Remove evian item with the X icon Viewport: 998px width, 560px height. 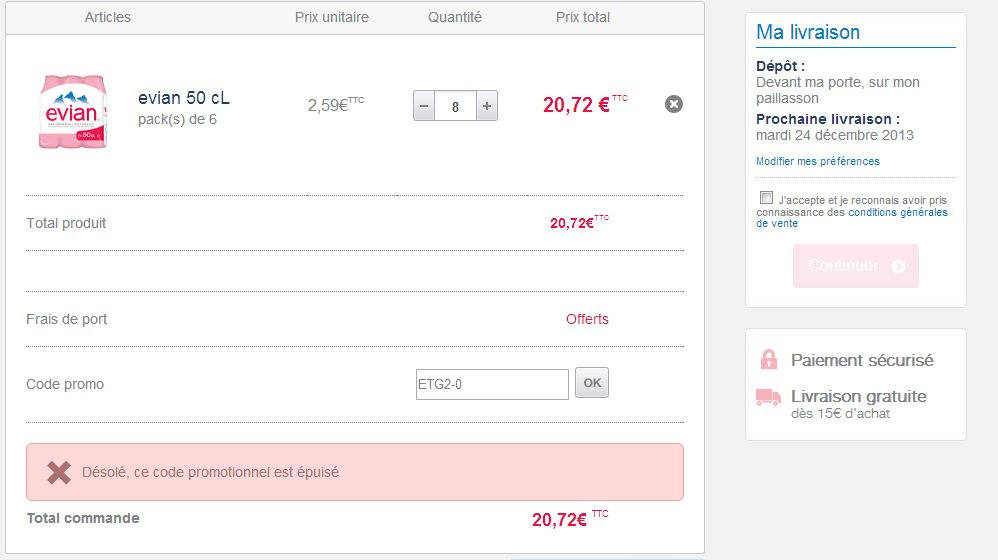click(674, 104)
